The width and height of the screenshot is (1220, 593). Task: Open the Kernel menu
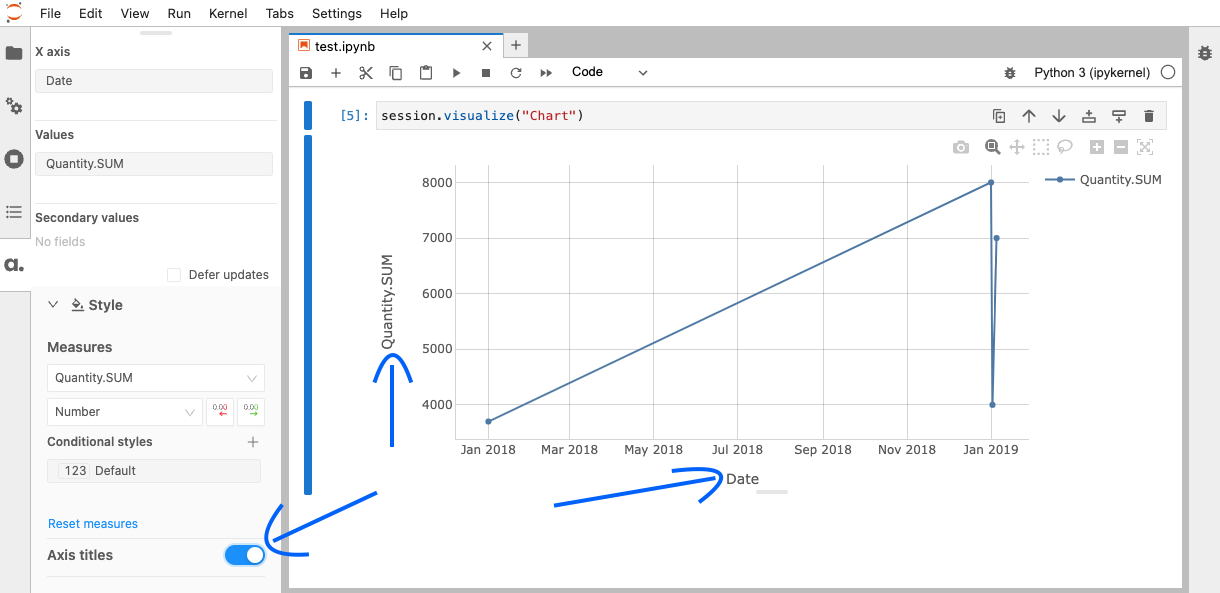tap(228, 13)
